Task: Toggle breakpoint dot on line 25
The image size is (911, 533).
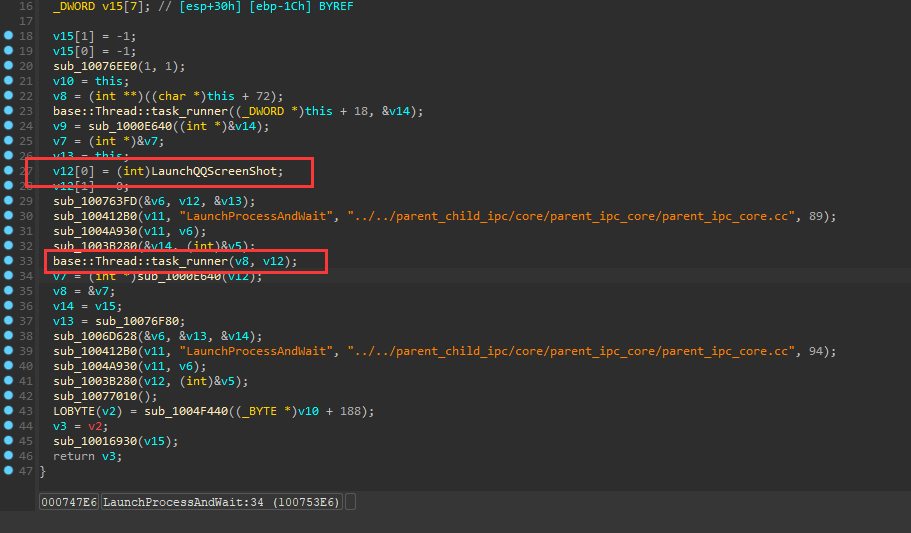Action: pyautogui.click(x=9, y=141)
